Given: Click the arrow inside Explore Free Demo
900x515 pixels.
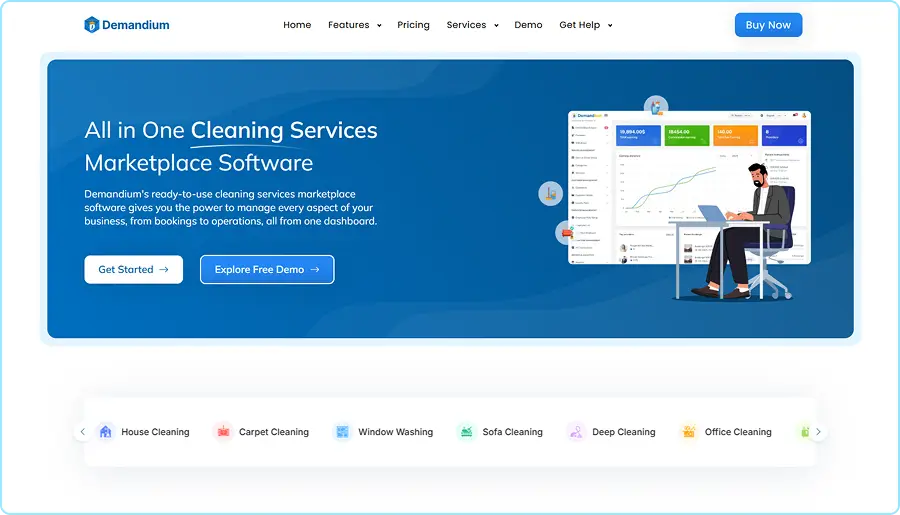Looking at the screenshot, I should [315, 269].
